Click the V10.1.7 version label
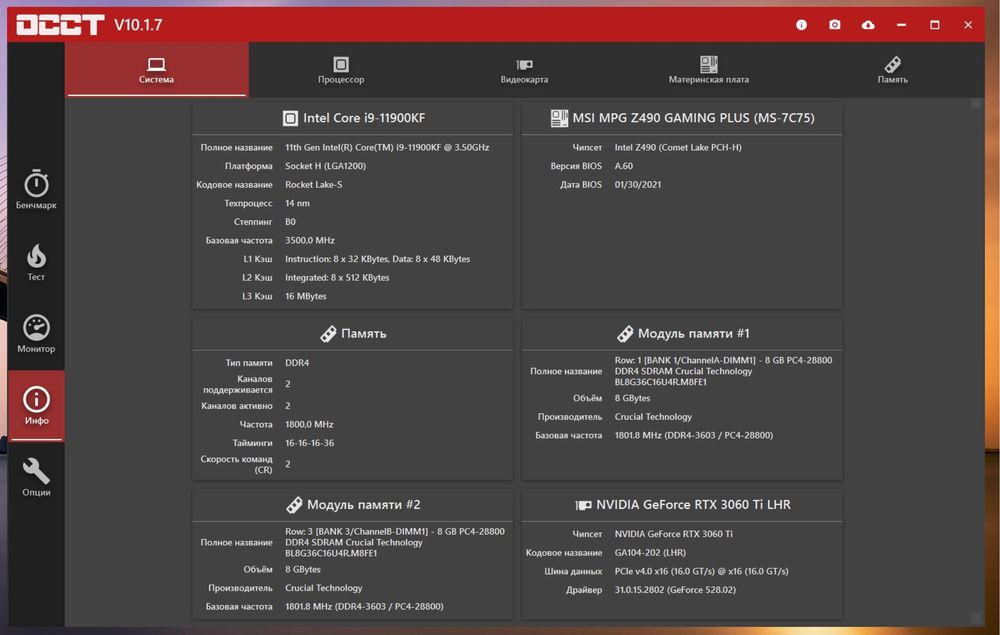This screenshot has width=1000, height=635. (x=138, y=25)
